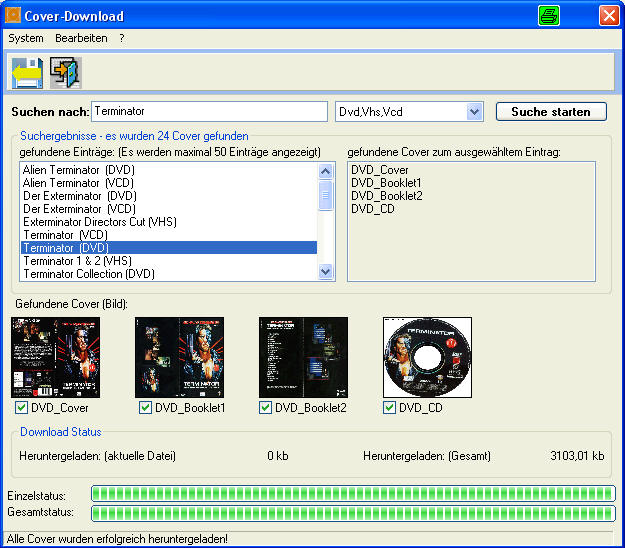The height and width of the screenshot is (548, 625).
Task: Click the green icon in the title bar
Action: pyautogui.click(x=549, y=15)
